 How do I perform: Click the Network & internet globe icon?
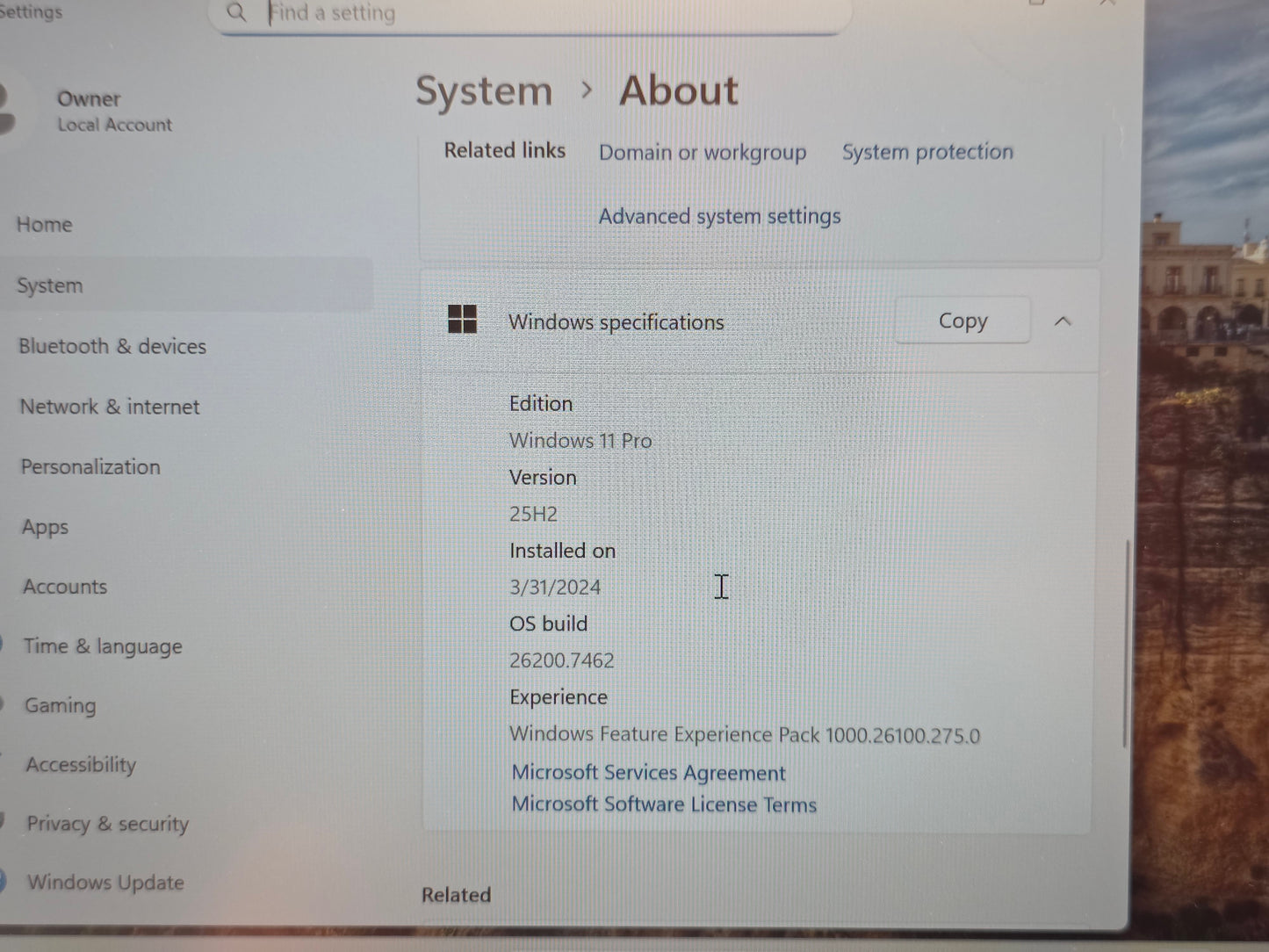coord(4,406)
